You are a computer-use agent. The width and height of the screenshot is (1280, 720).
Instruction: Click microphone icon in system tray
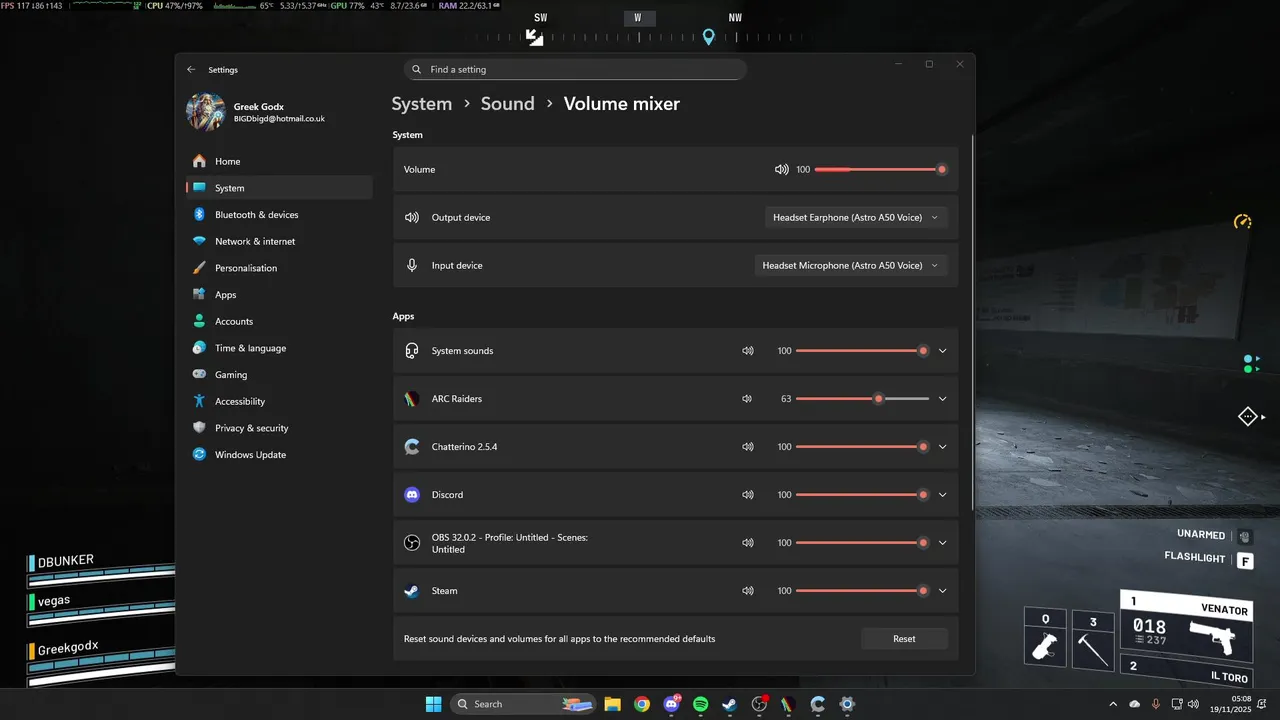pyautogui.click(x=1157, y=704)
